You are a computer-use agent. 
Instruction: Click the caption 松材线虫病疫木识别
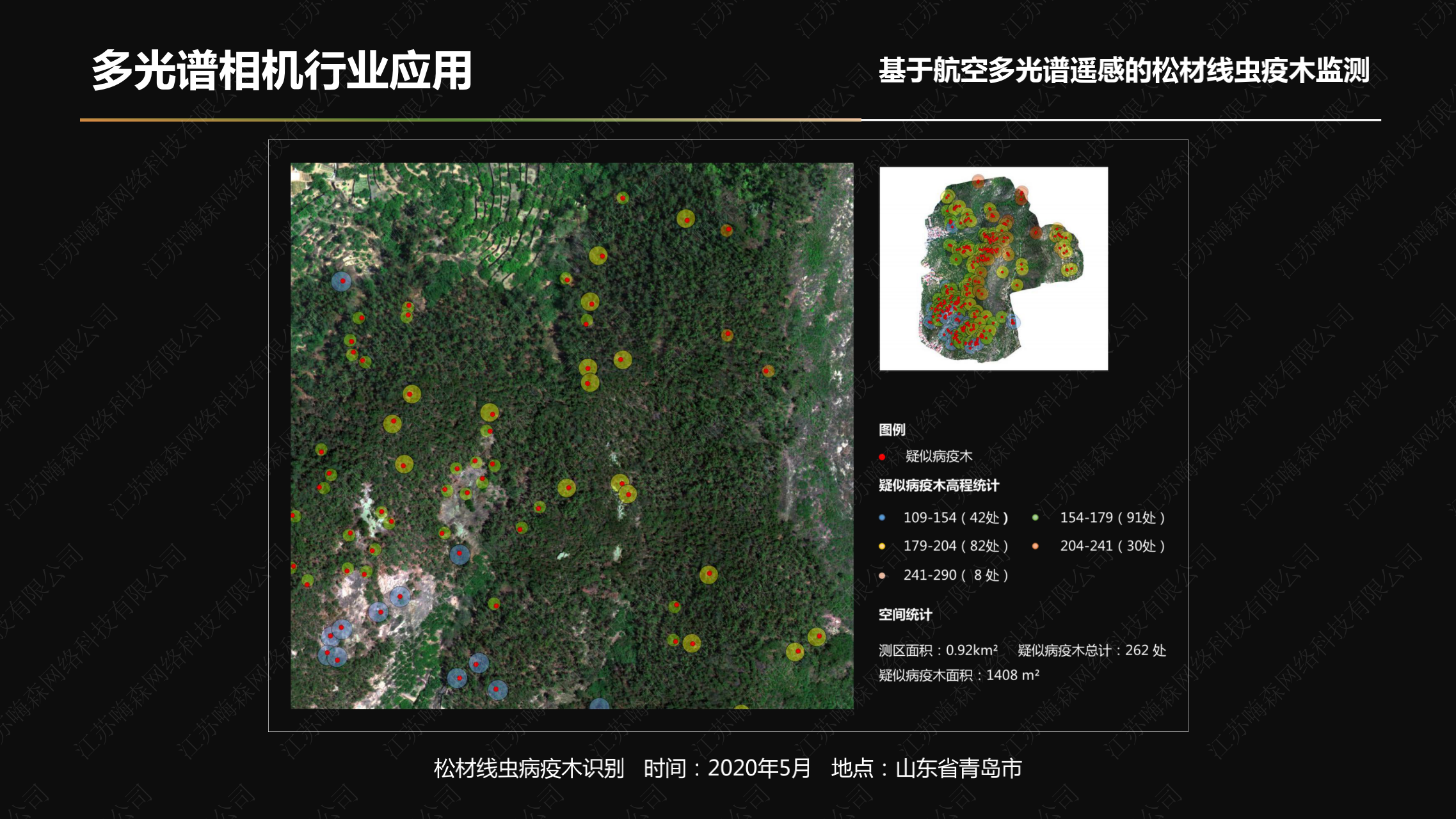point(529,768)
